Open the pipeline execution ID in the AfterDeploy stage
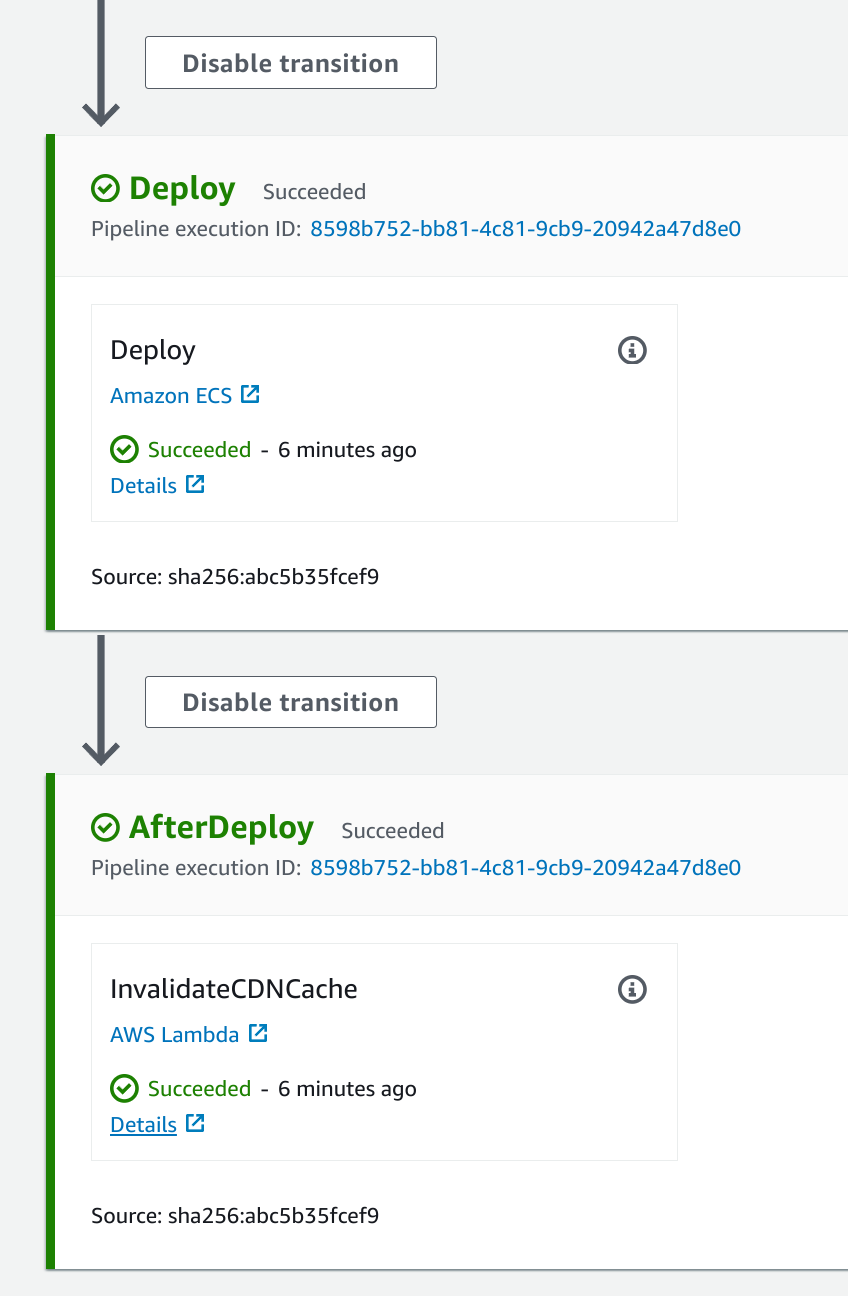This screenshot has width=848, height=1296. 525,868
